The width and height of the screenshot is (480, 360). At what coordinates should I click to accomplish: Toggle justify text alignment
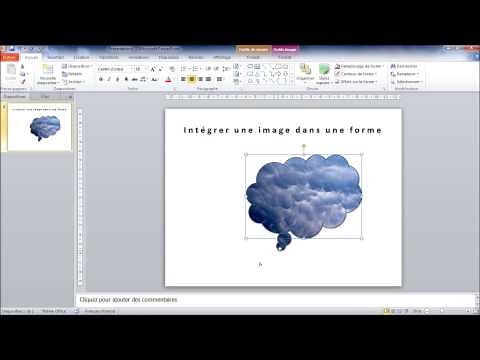click(209, 79)
